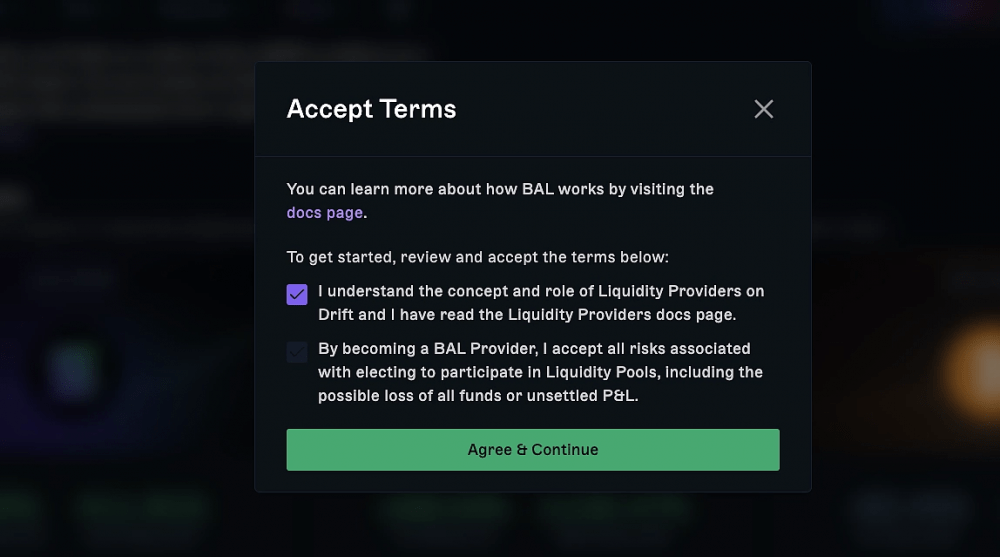
Task: Click the 'Drift and I have read' label line
Action: point(527,315)
